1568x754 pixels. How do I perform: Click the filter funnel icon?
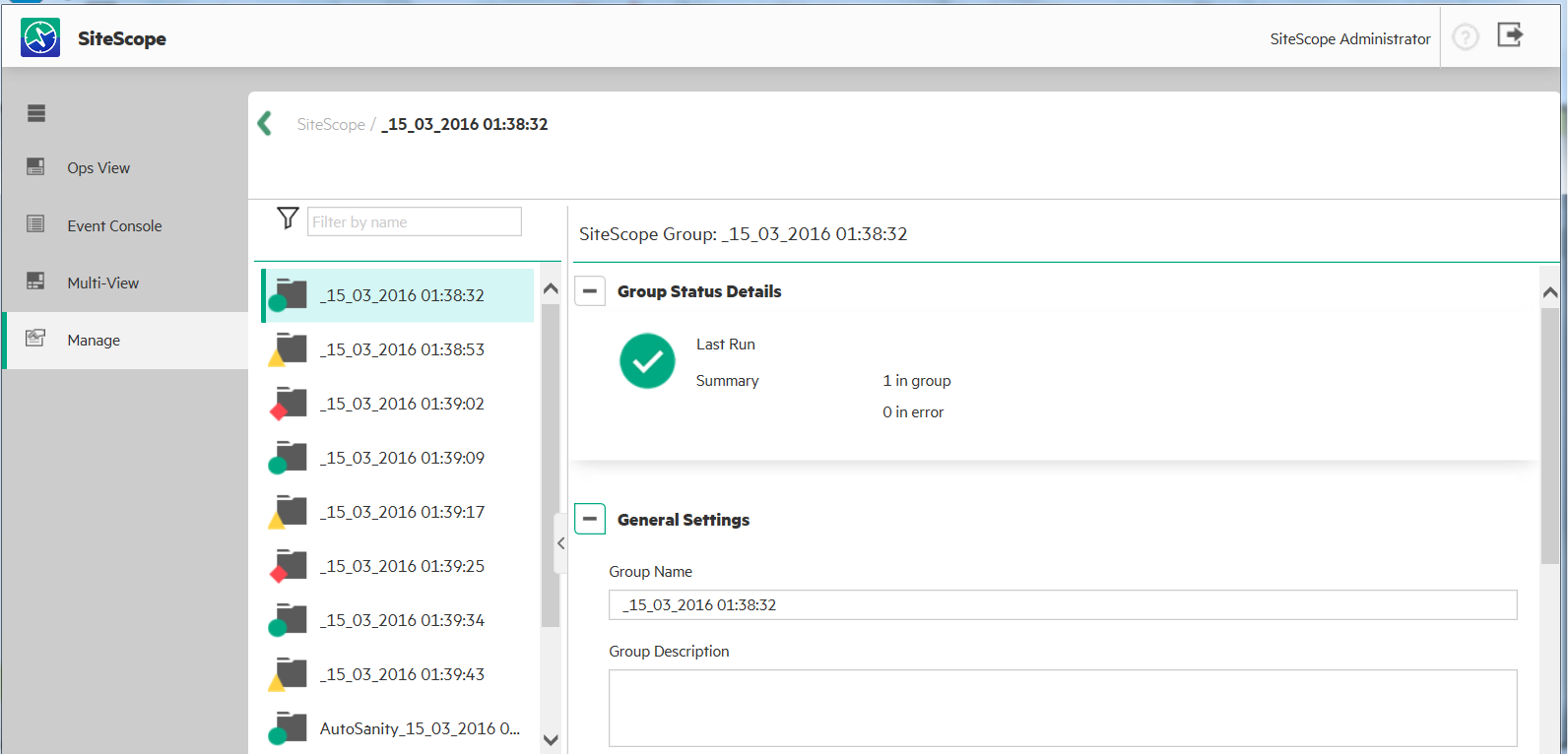(x=288, y=218)
